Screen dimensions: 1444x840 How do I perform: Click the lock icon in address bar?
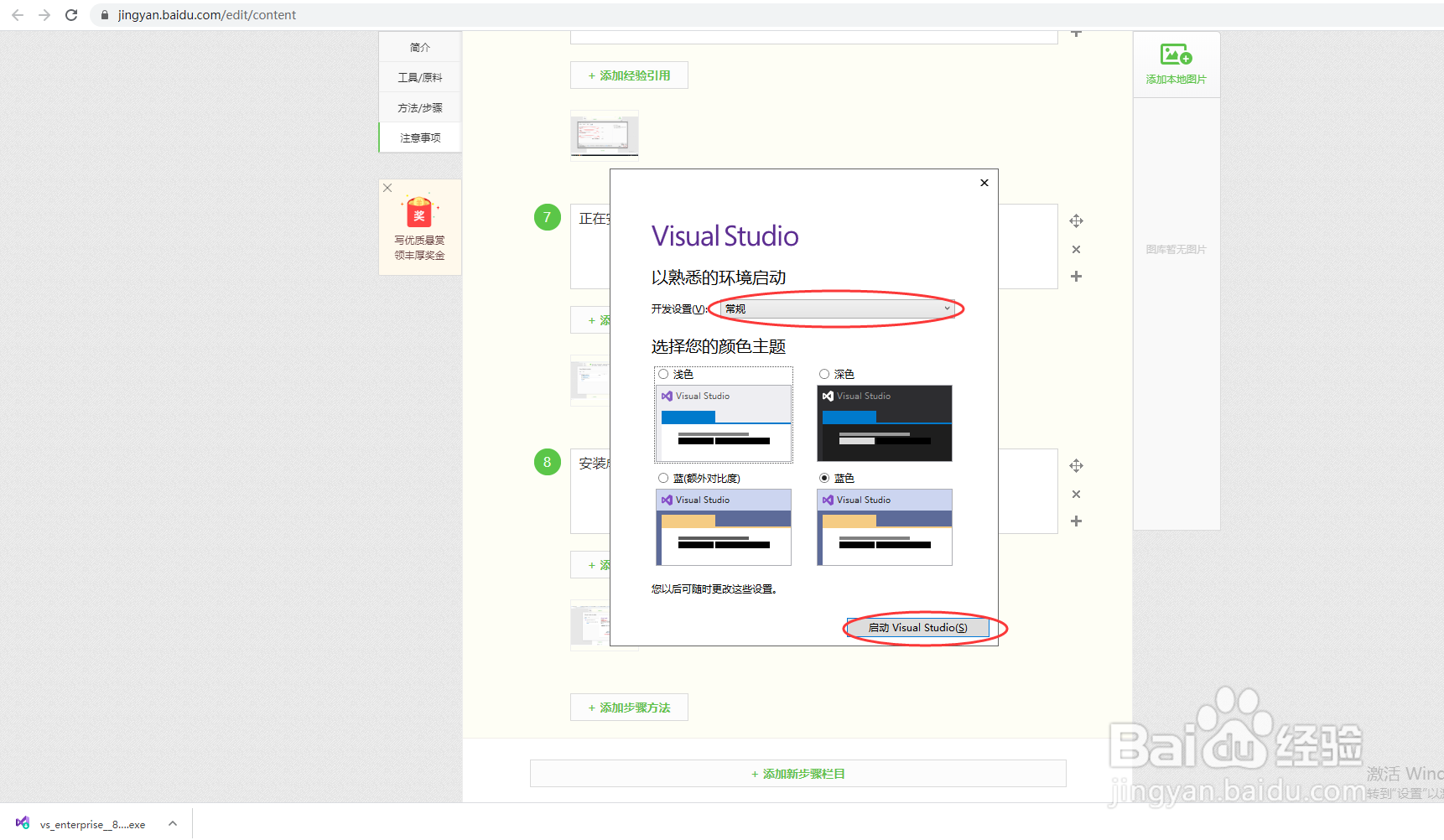click(x=105, y=15)
